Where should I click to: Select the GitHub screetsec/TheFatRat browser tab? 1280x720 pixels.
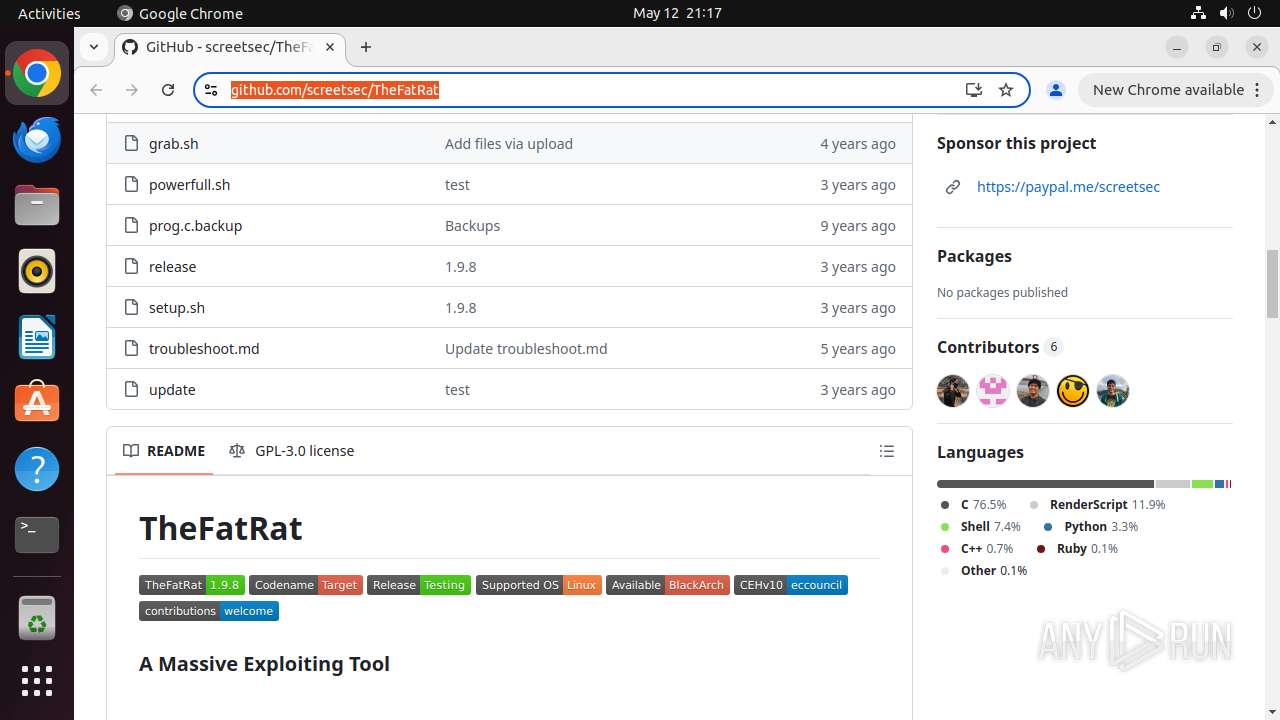coord(228,47)
